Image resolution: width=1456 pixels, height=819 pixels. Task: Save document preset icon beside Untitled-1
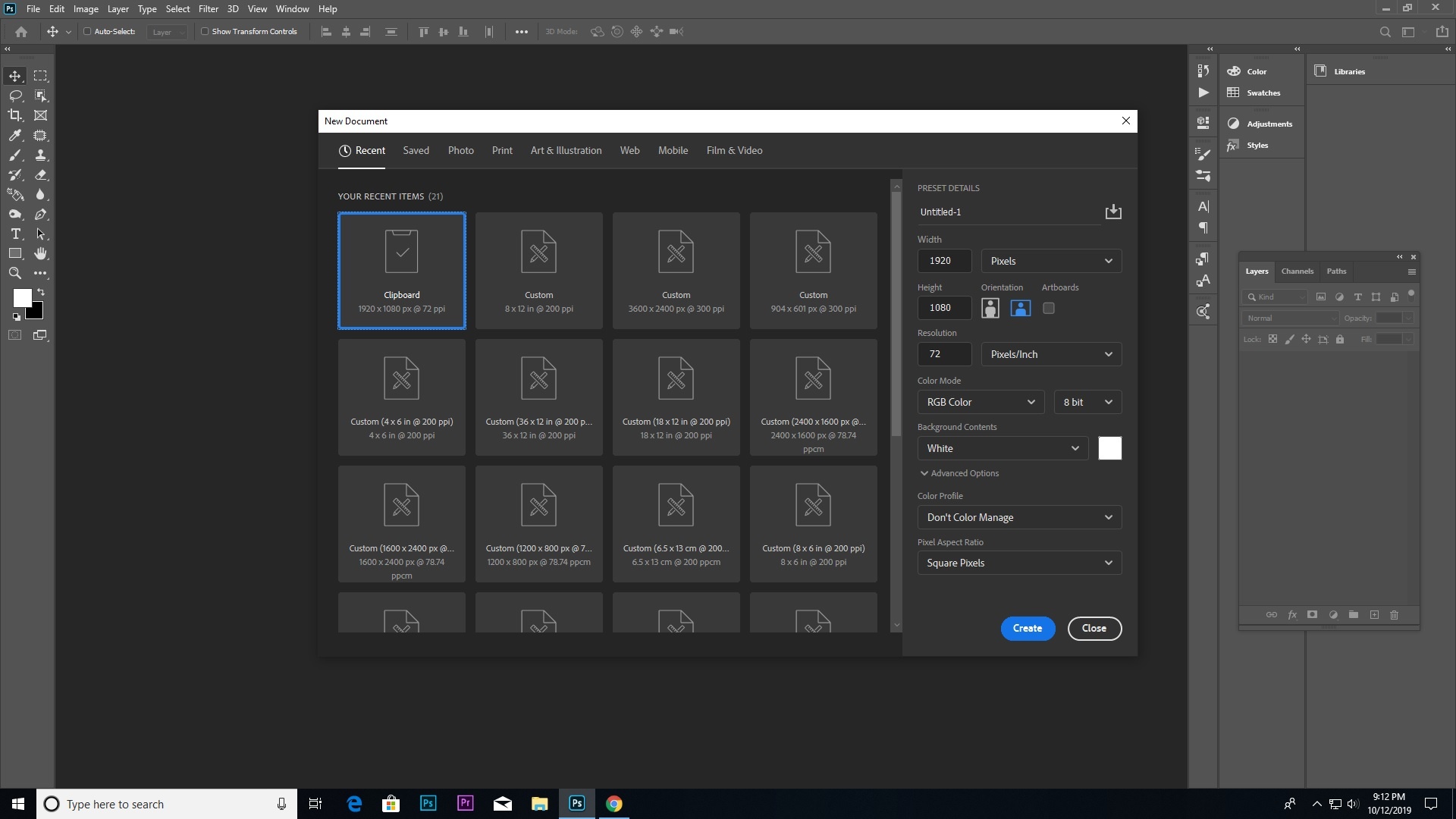pos(1112,212)
